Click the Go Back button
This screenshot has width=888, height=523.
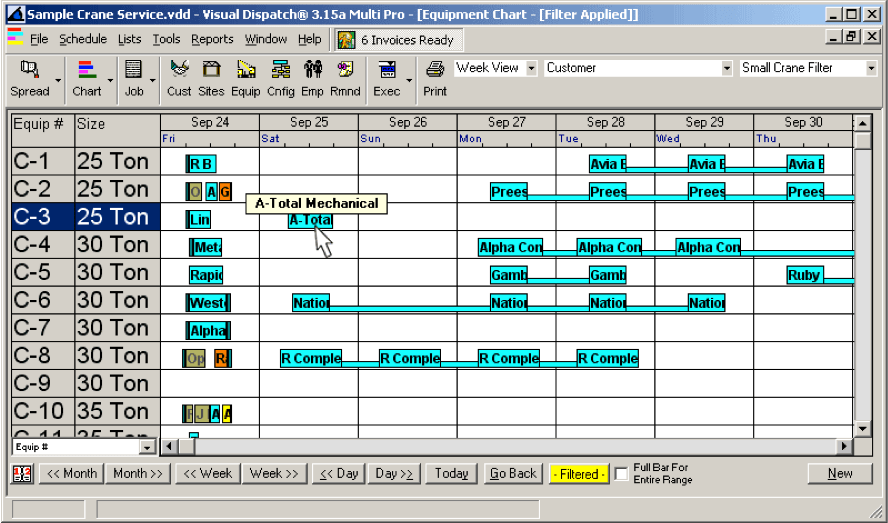513,474
